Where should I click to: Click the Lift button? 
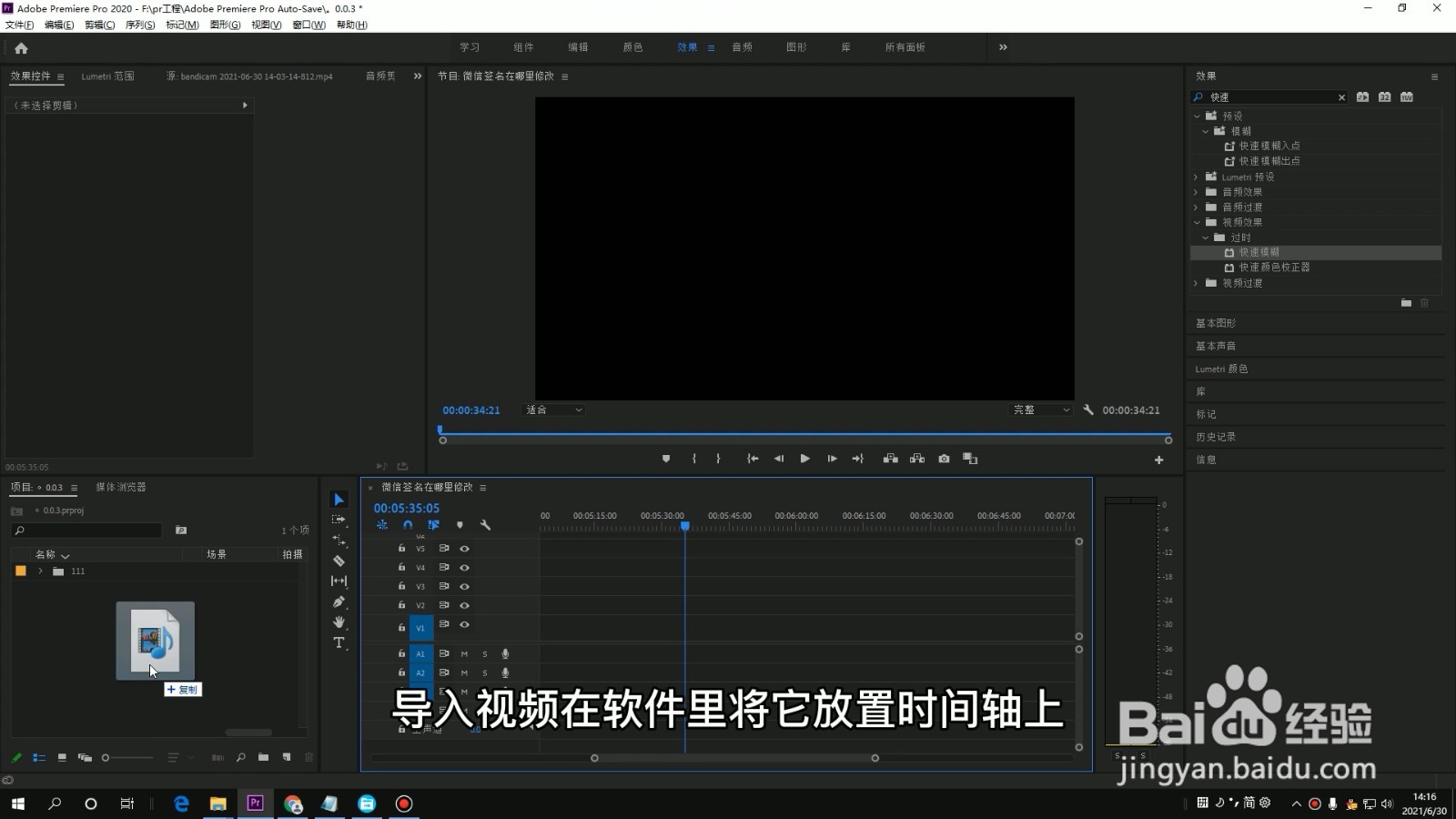pyautogui.click(x=891, y=459)
